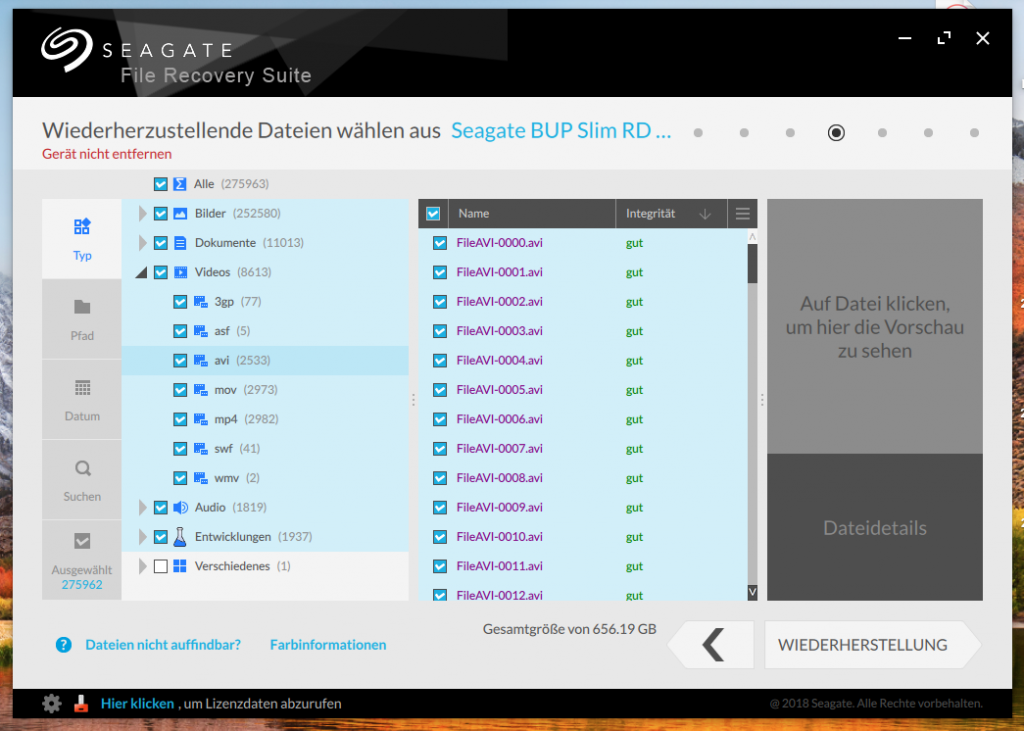The image size is (1024, 731).
Task: Click the Audio speaker icon
Action: (x=180, y=508)
